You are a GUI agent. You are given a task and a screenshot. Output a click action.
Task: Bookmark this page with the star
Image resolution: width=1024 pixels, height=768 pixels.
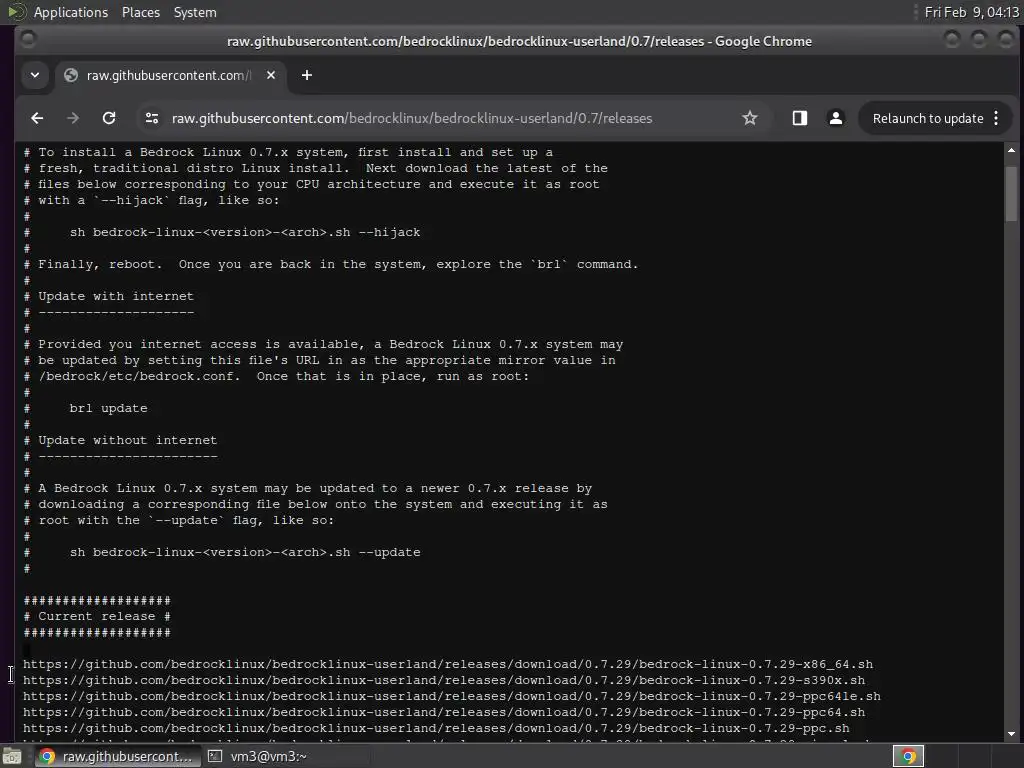click(x=750, y=118)
